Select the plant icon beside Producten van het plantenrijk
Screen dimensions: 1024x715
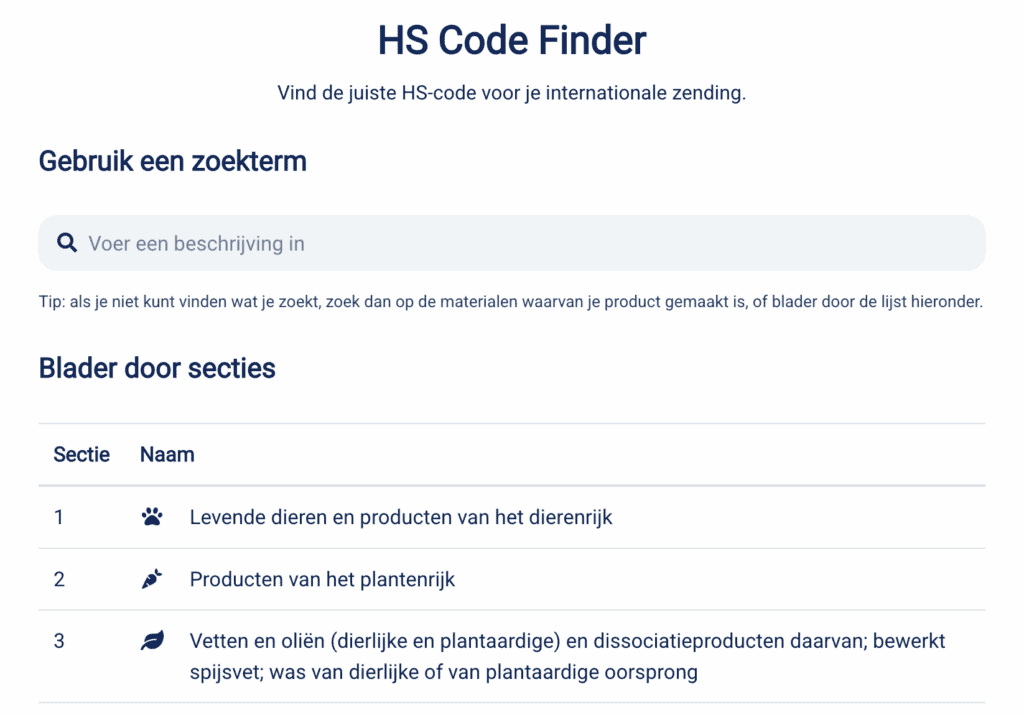point(153,578)
